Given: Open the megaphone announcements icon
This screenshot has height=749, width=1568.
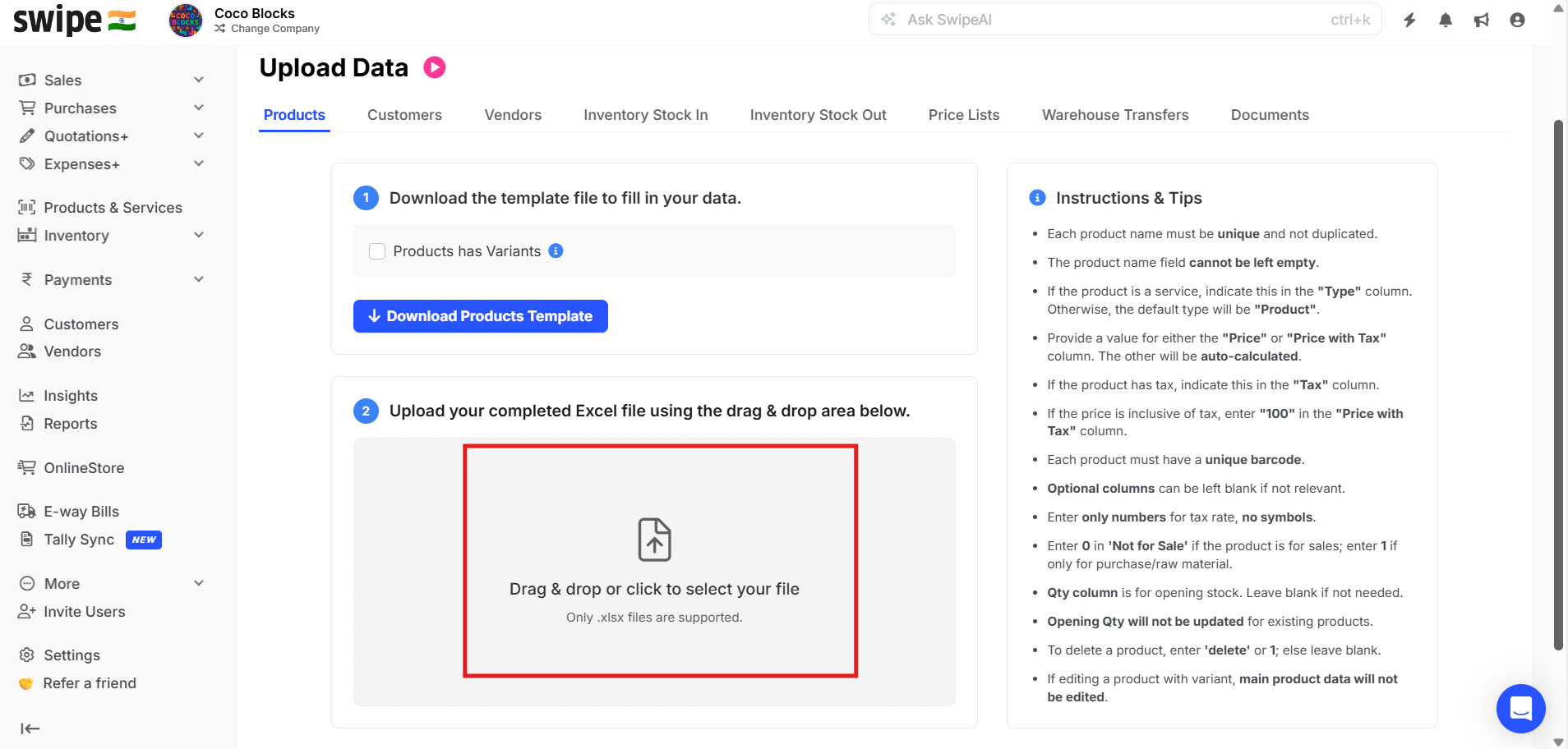Looking at the screenshot, I should [1481, 20].
